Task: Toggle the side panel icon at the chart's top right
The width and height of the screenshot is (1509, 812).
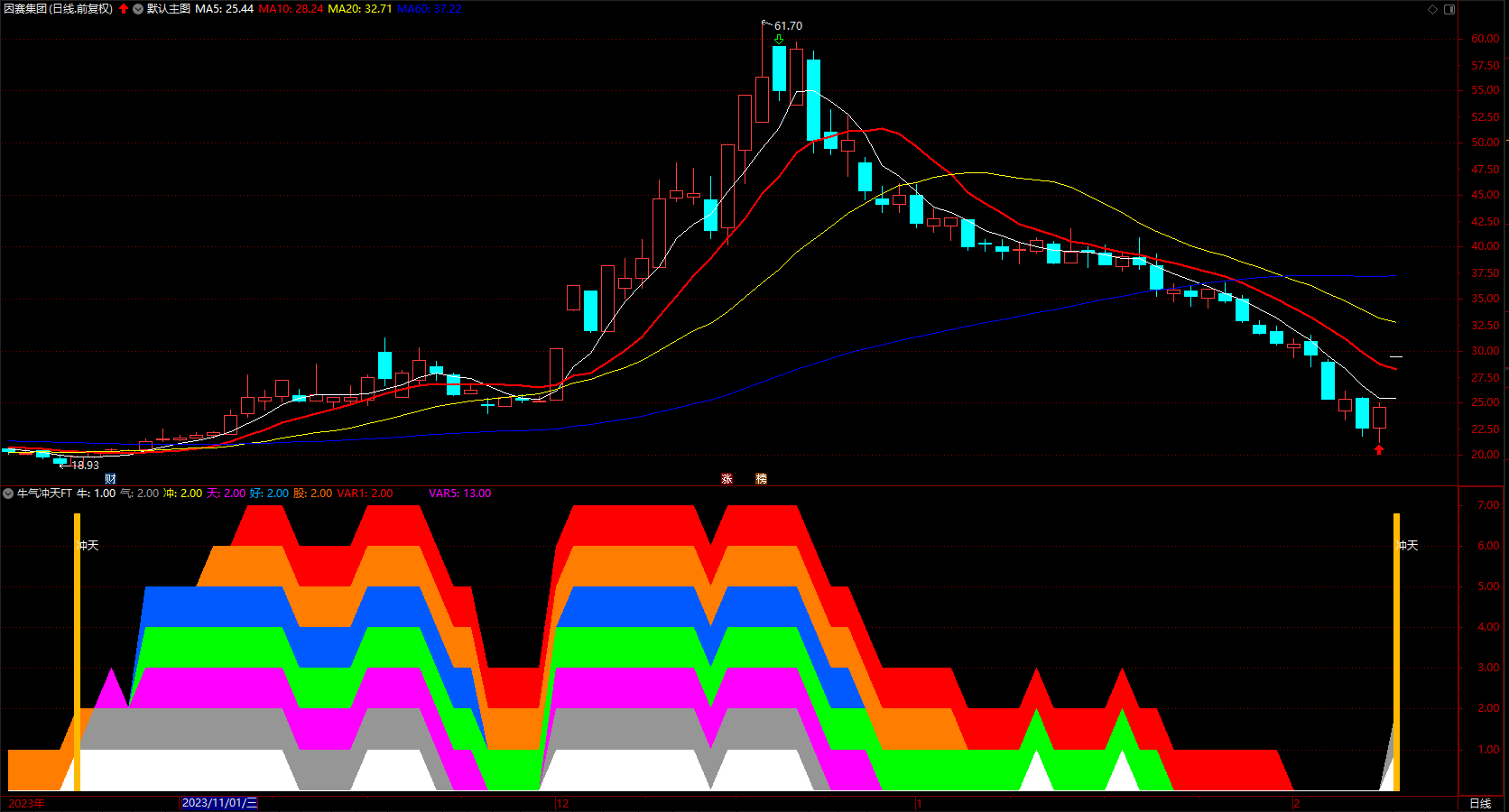Action: pyautogui.click(x=1449, y=9)
